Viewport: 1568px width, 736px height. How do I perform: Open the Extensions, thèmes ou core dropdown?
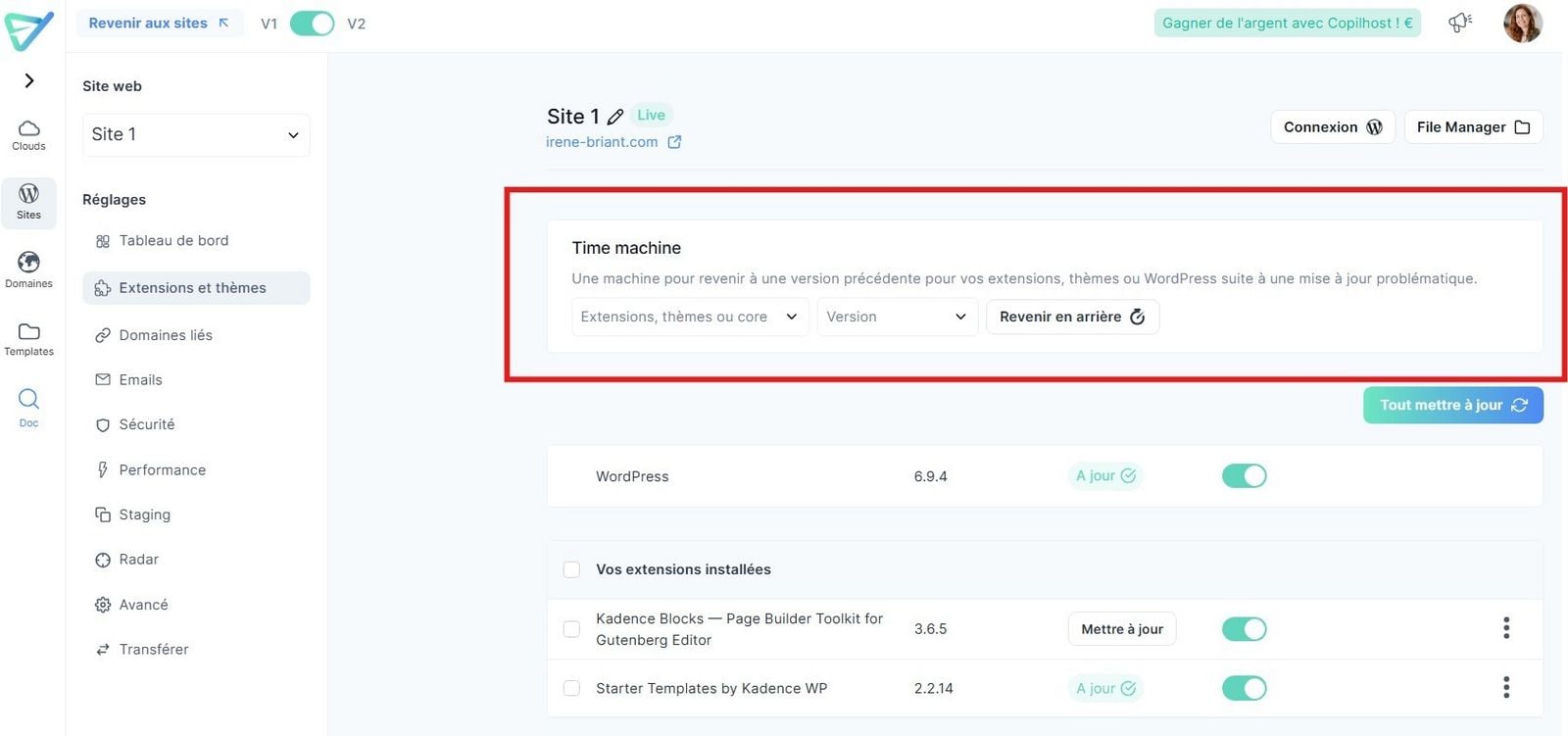click(x=690, y=317)
